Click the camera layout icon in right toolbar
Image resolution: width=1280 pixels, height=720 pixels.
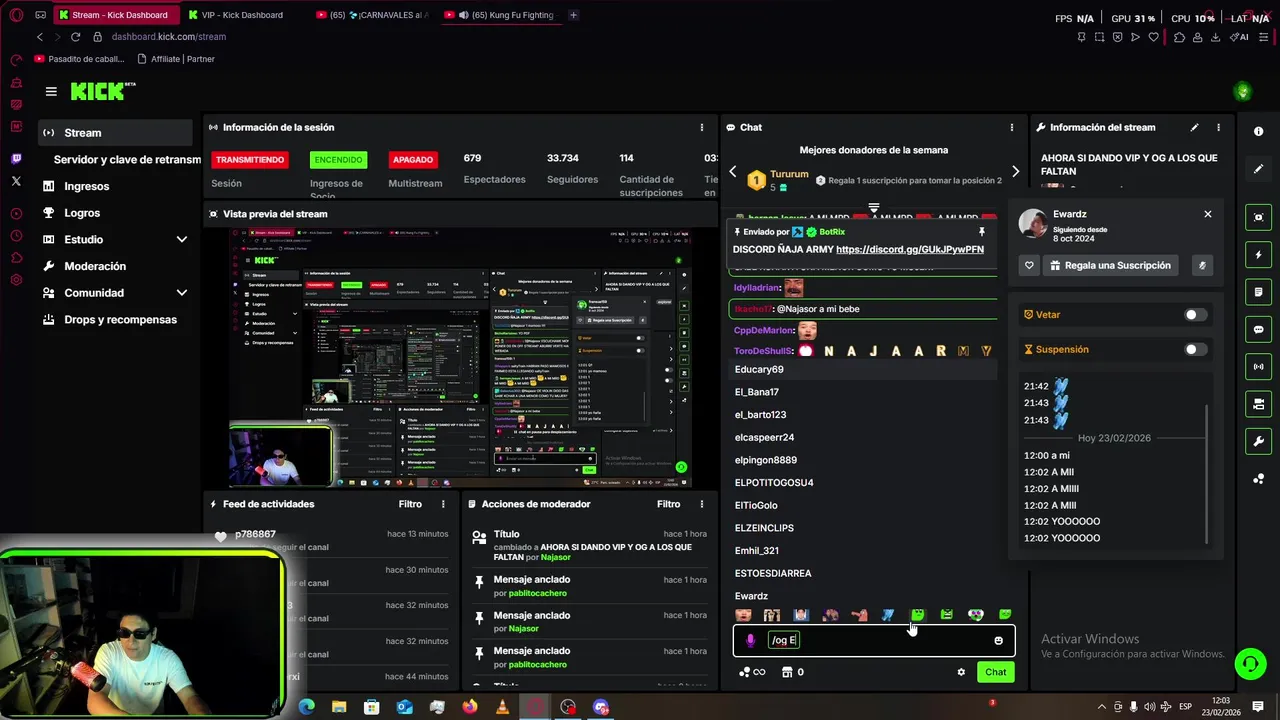click(1258, 404)
